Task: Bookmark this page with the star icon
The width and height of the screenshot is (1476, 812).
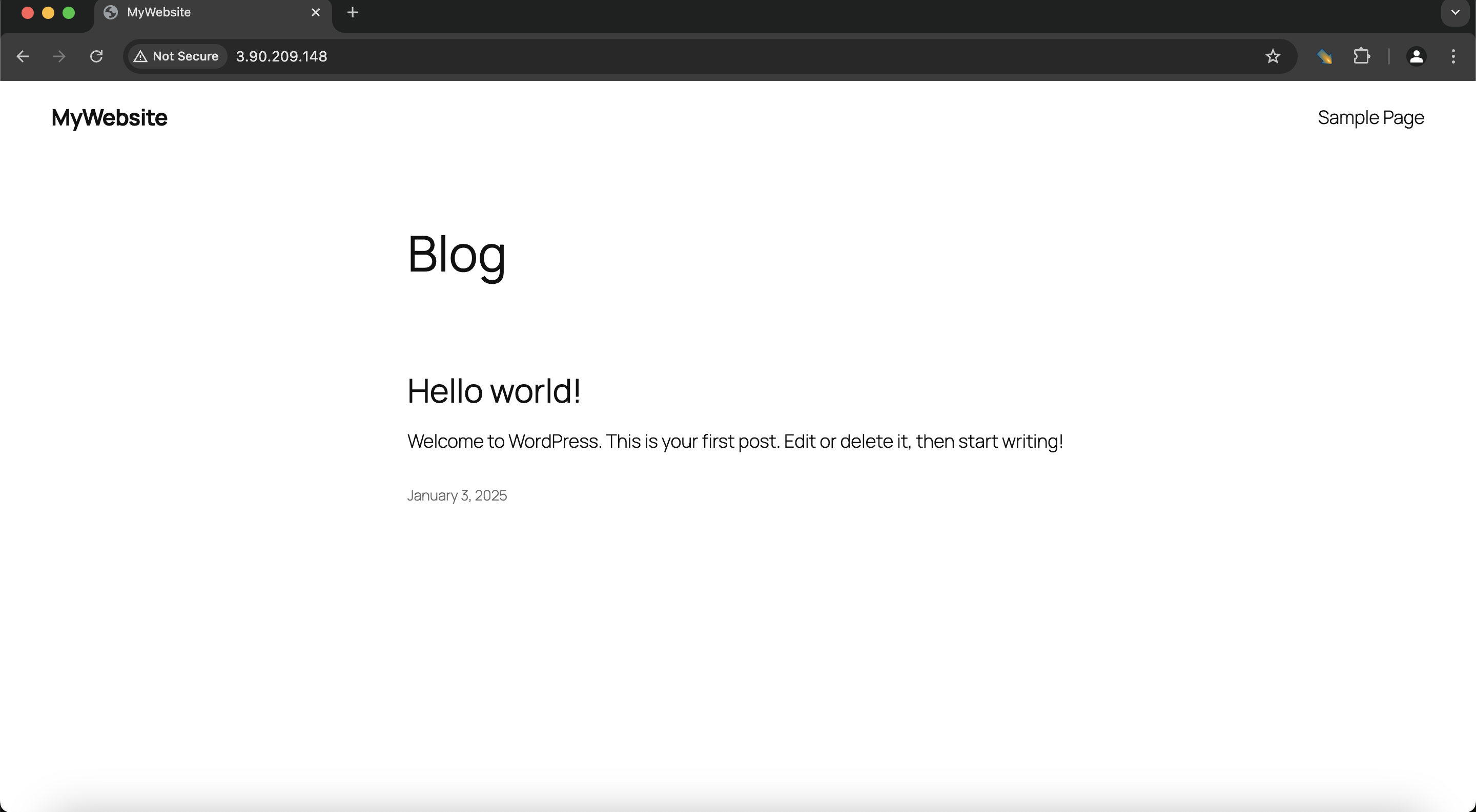Action: coord(1273,56)
